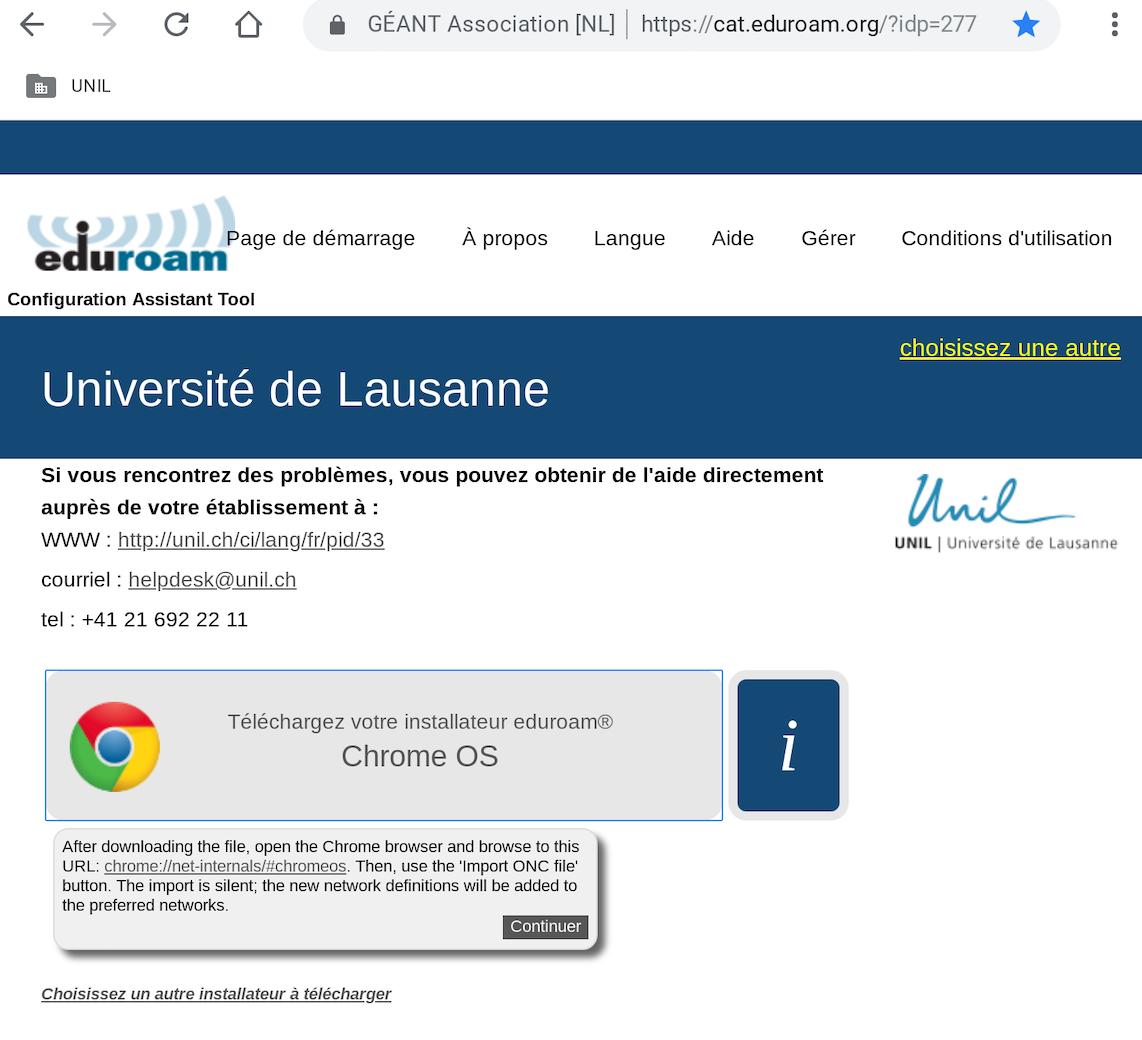Go to the browser home page

[248, 25]
